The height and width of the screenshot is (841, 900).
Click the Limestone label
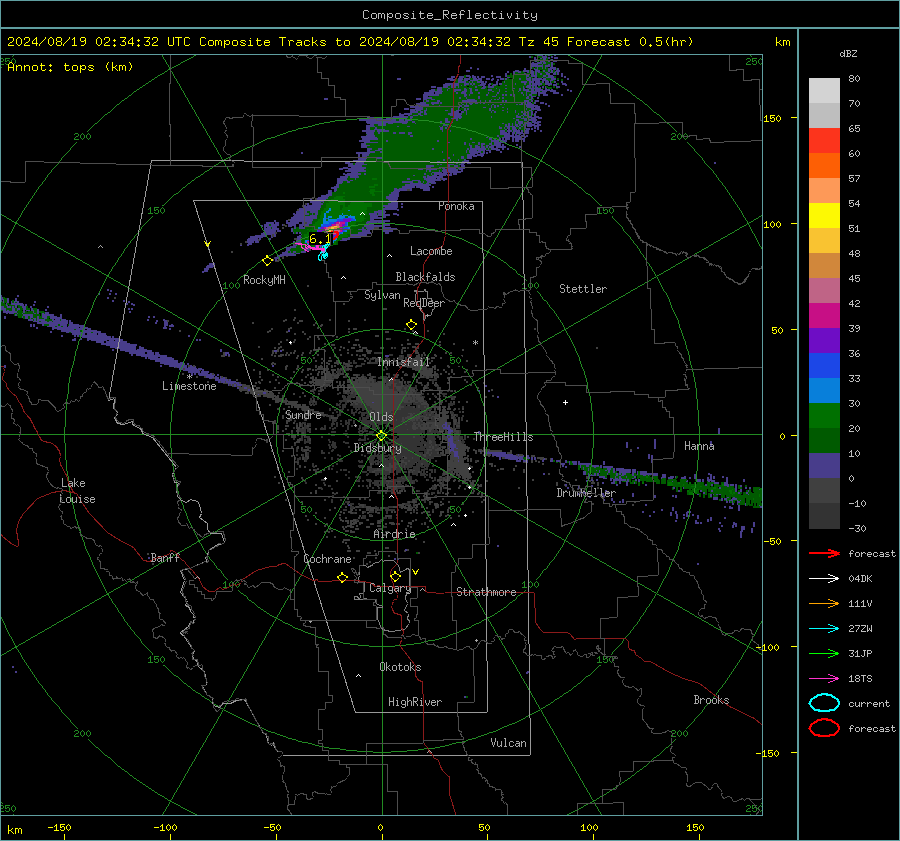[189, 386]
